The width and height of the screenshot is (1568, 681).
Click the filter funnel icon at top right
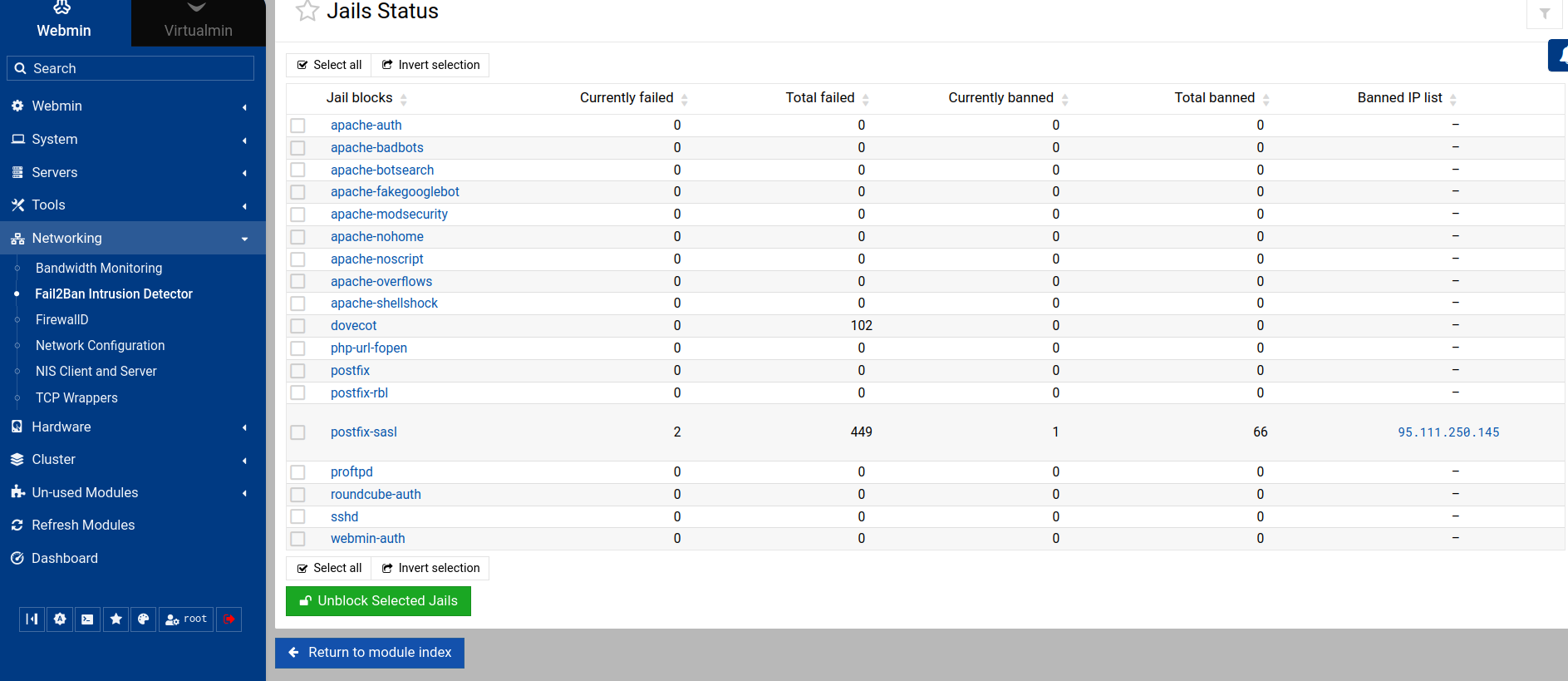[x=1544, y=14]
